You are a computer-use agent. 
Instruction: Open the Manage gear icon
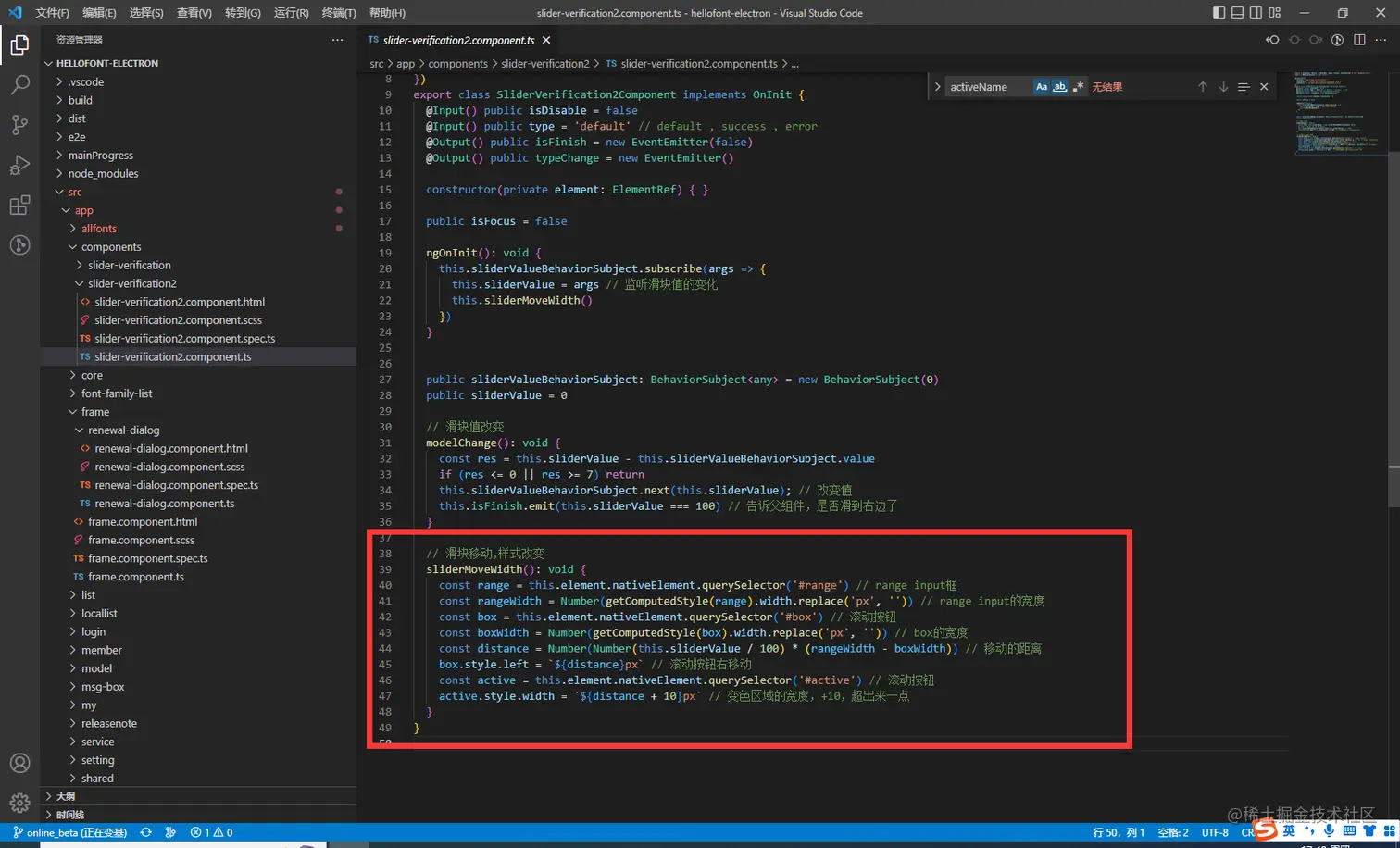pyautogui.click(x=19, y=803)
